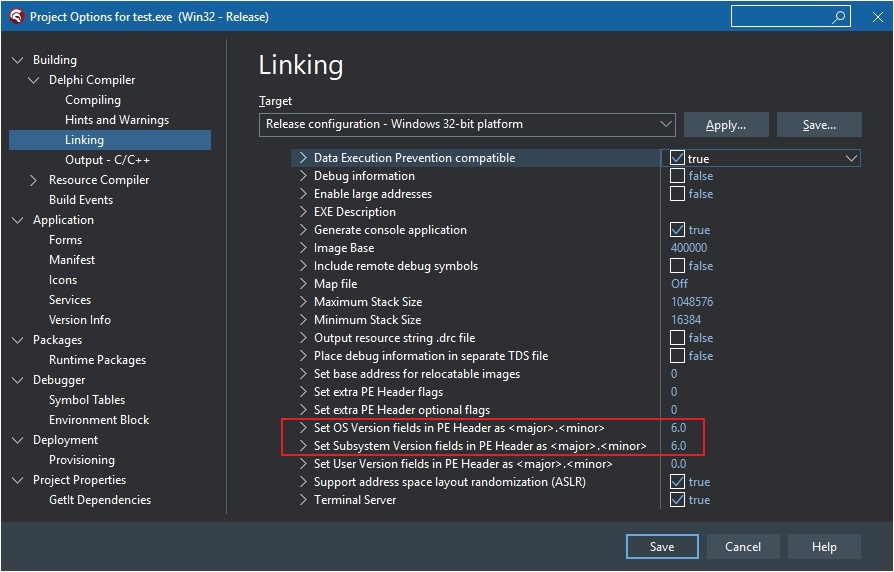The image size is (894, 572).
Task: Open the Symbol Tables page
Action: [x=87, y=400]
